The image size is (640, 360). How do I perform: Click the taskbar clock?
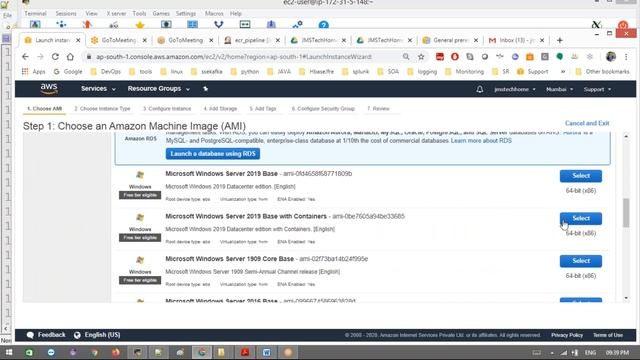(617, 352)
